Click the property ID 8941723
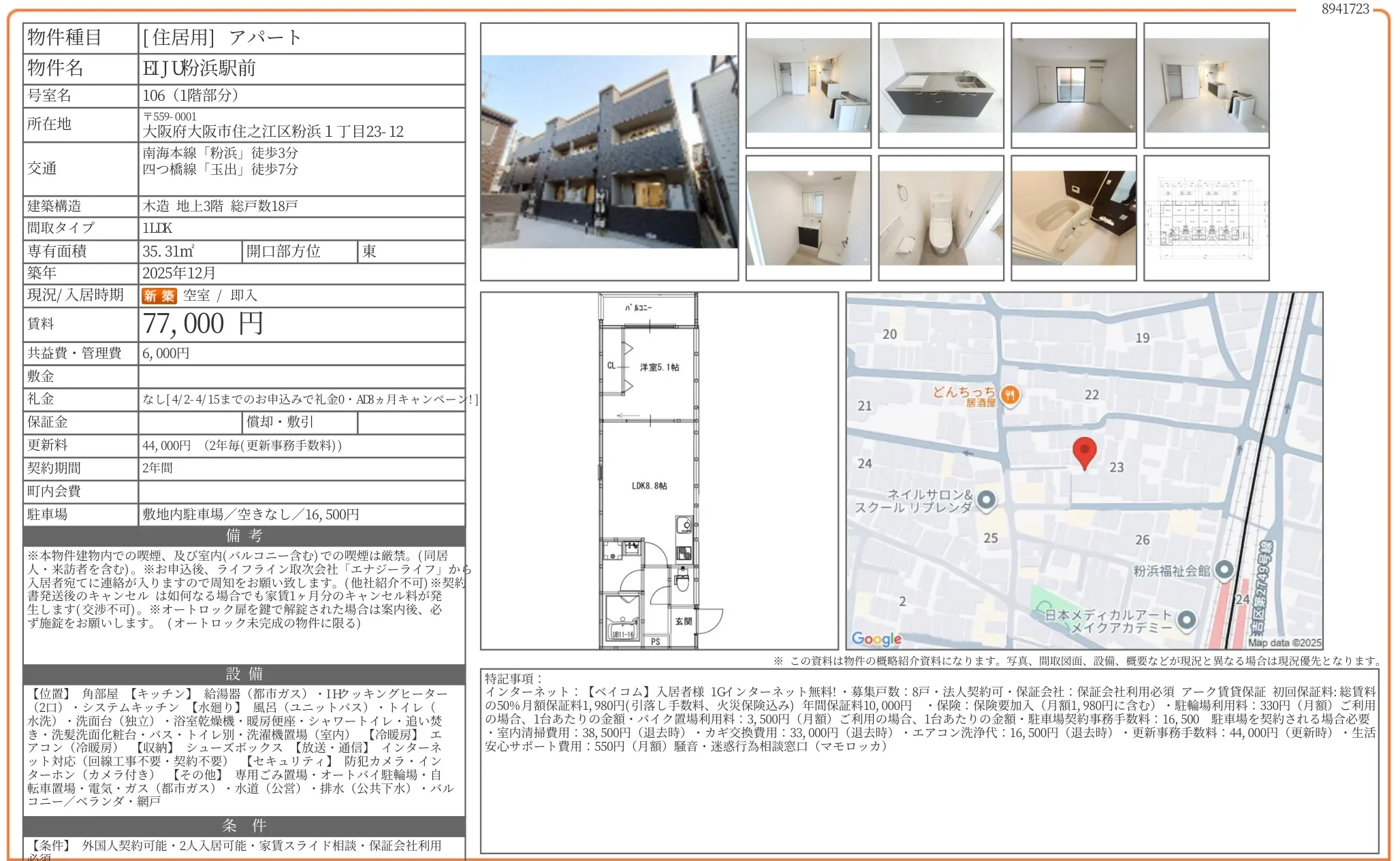This screenshot has height=861, width=1400. point(1345,9)
